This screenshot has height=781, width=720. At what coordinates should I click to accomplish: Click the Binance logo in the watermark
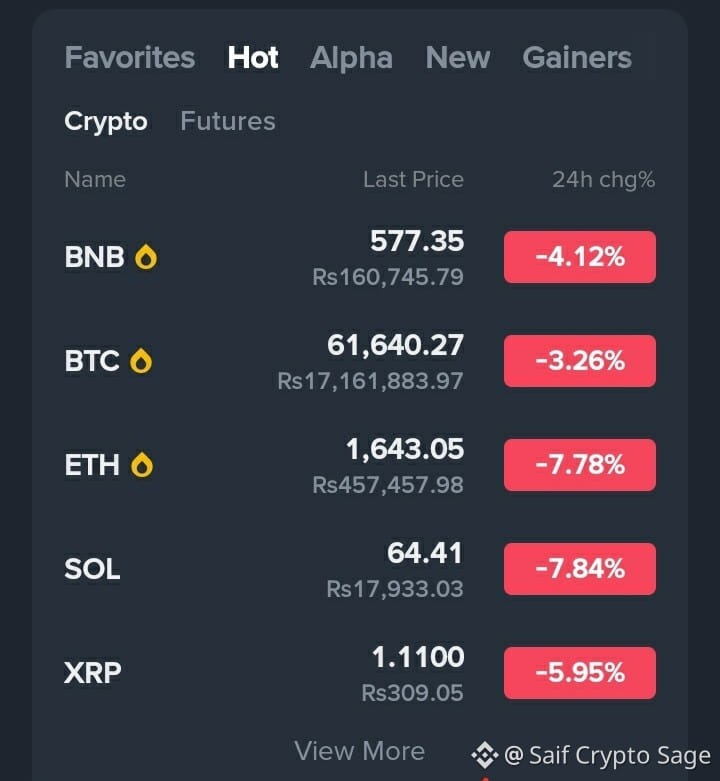click(484, 755)
